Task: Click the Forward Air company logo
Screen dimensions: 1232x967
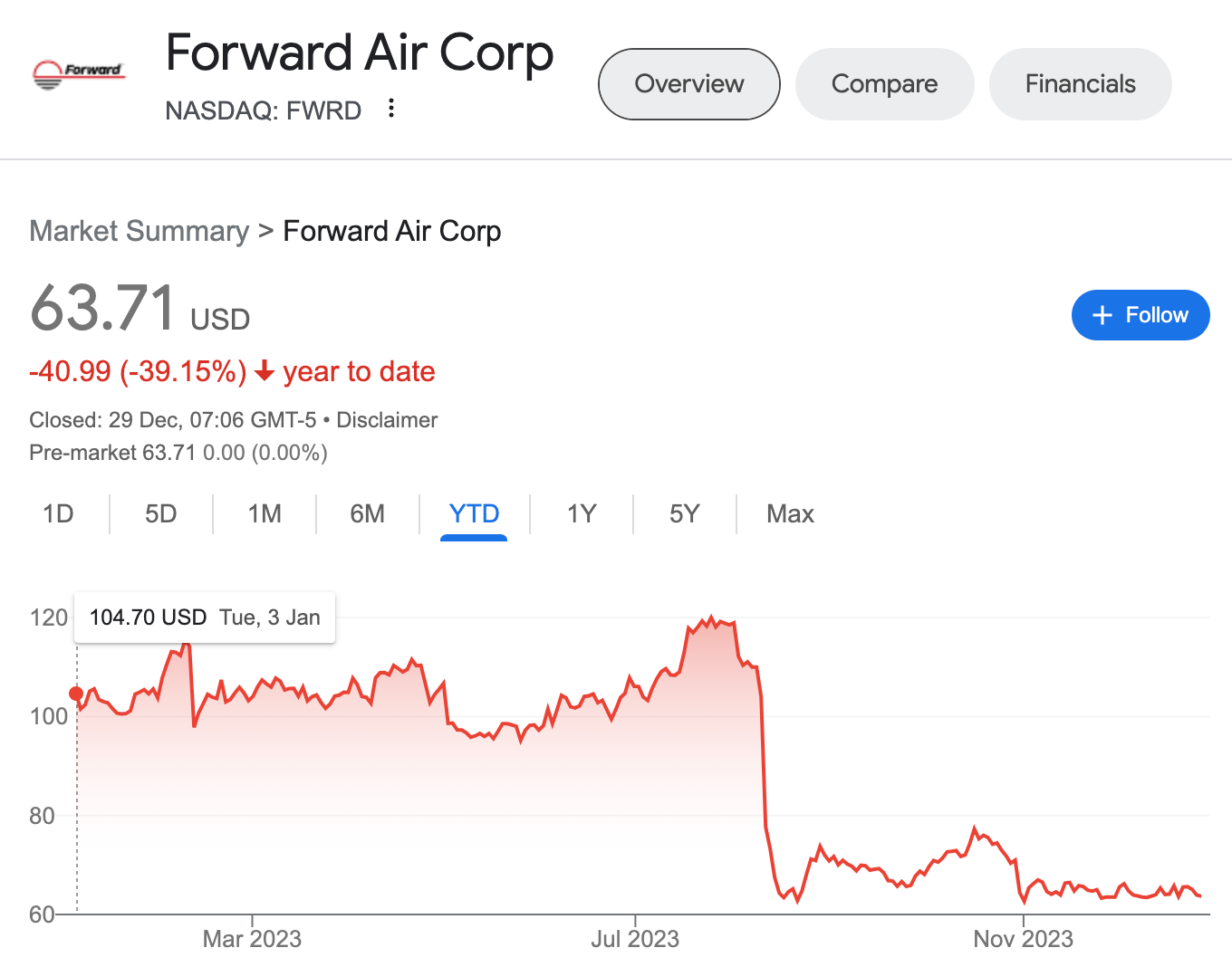Action: [78, 73]
